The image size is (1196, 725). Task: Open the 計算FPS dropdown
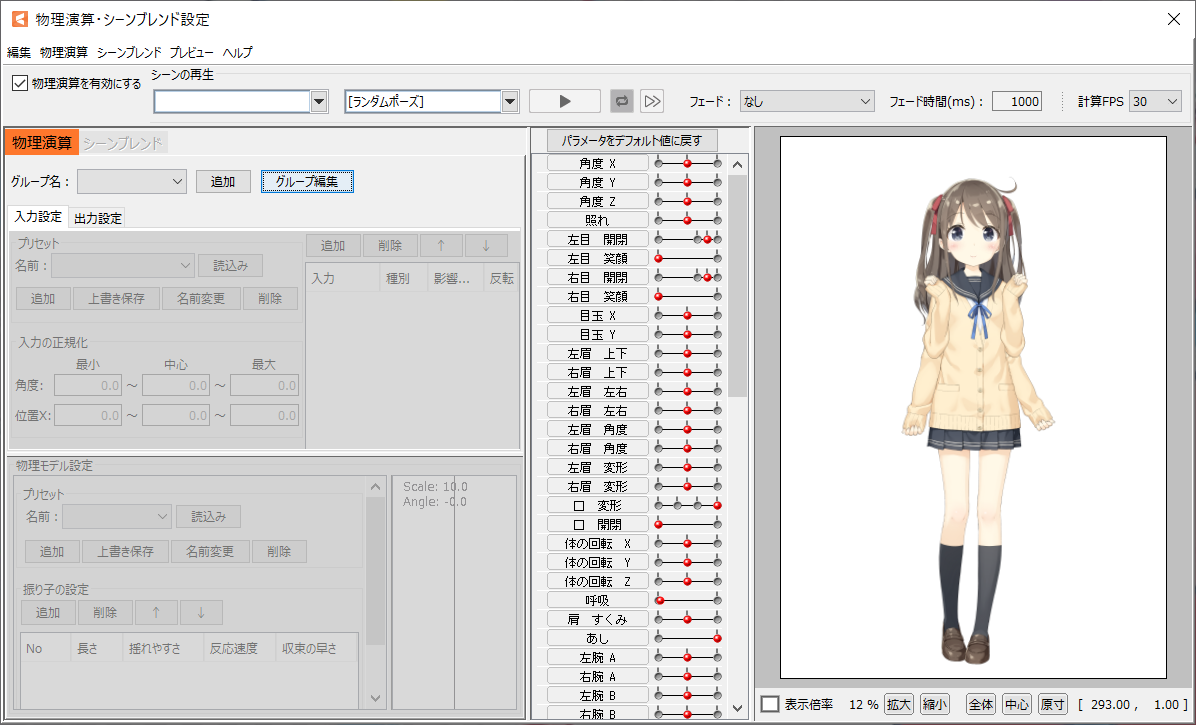coord(1156,101)
